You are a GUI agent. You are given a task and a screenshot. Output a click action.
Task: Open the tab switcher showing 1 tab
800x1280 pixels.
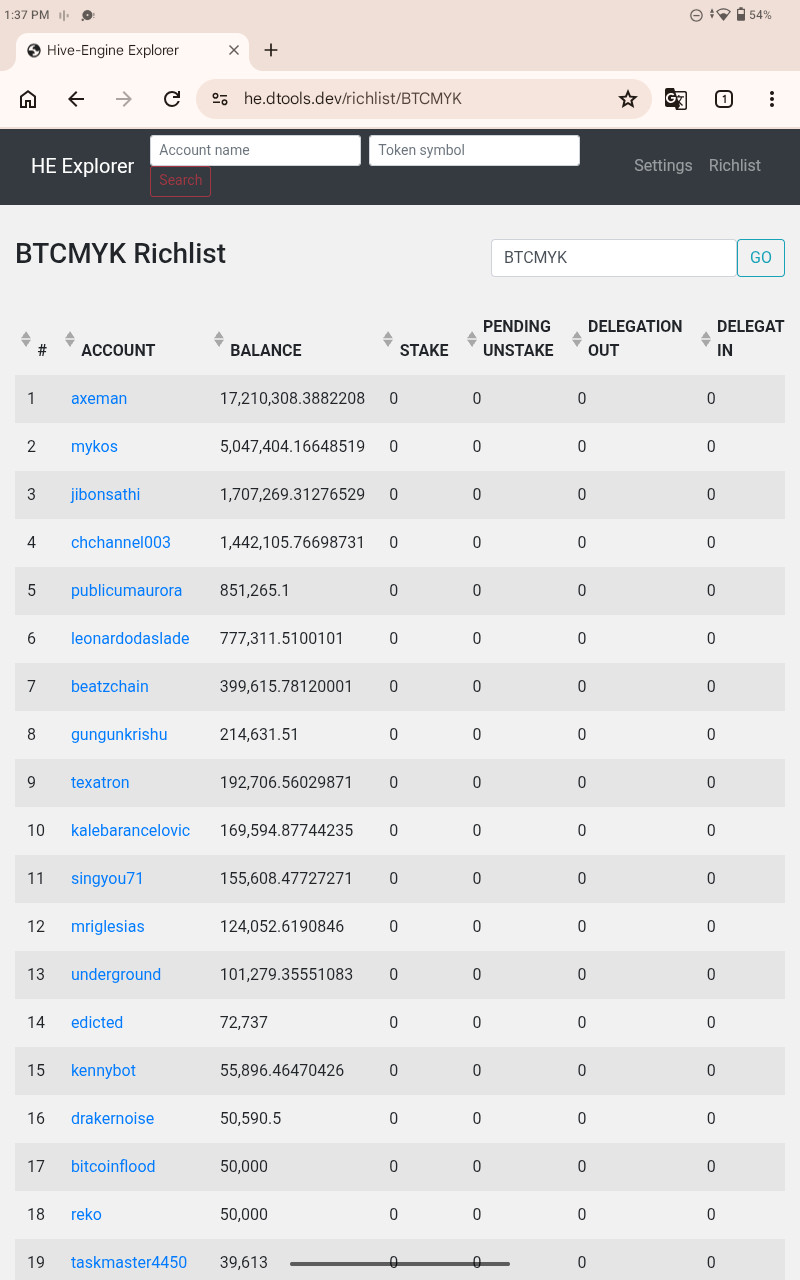724,99
